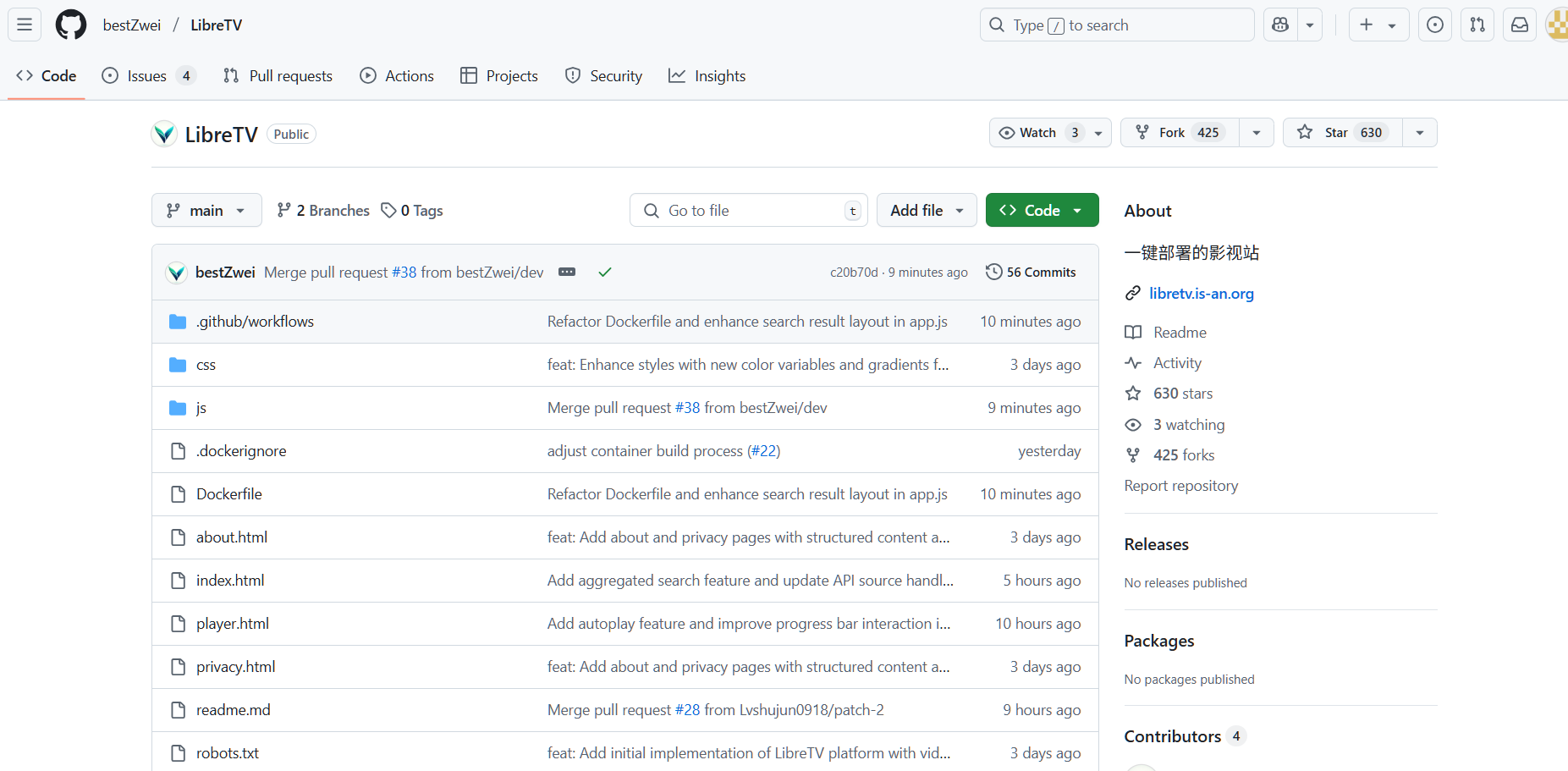Open the c20b70d commit hash
The height and width of the screenshot is (771, 1568).
[x=854, y=273]
